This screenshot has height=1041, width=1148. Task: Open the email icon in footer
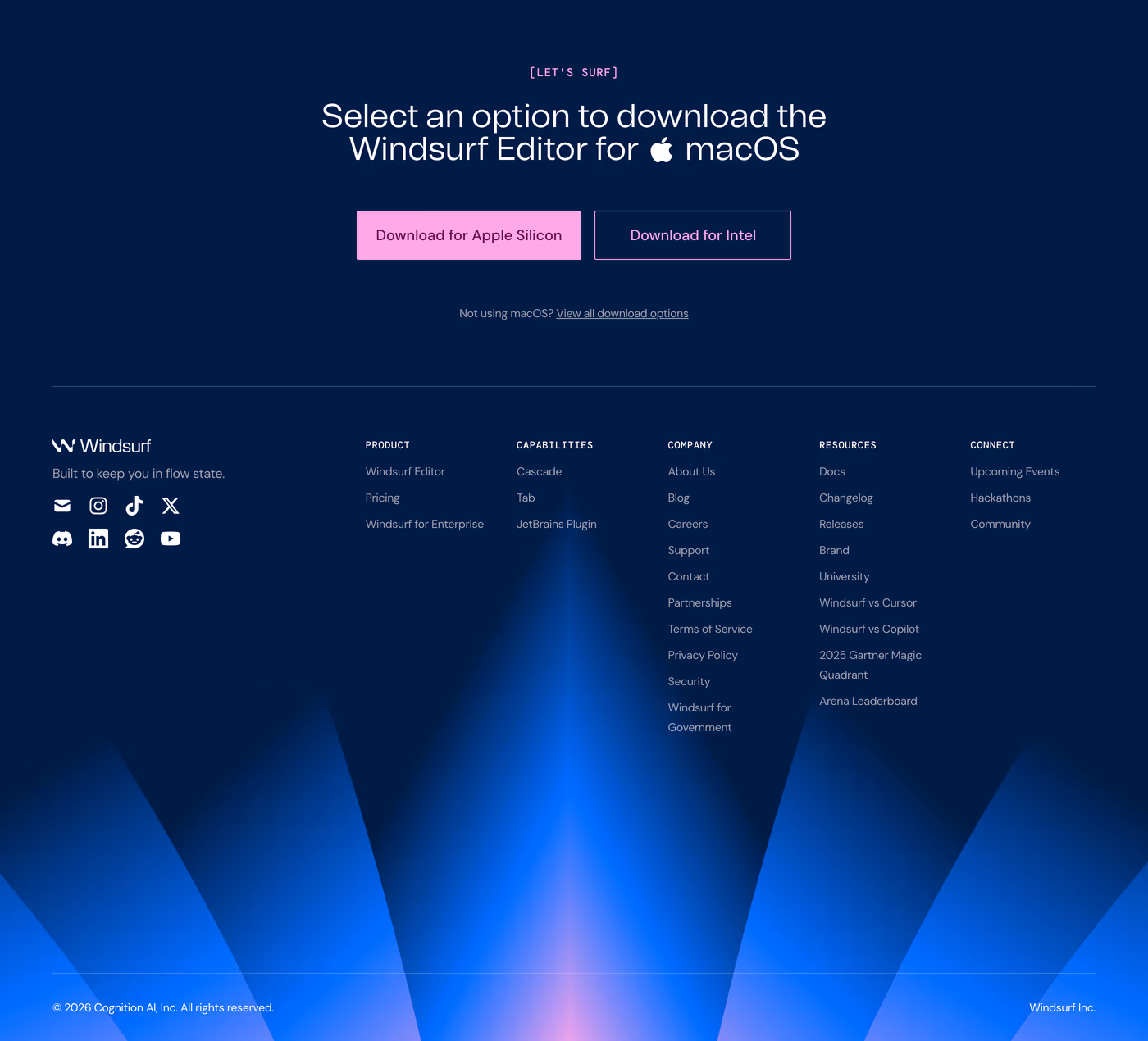62,506
